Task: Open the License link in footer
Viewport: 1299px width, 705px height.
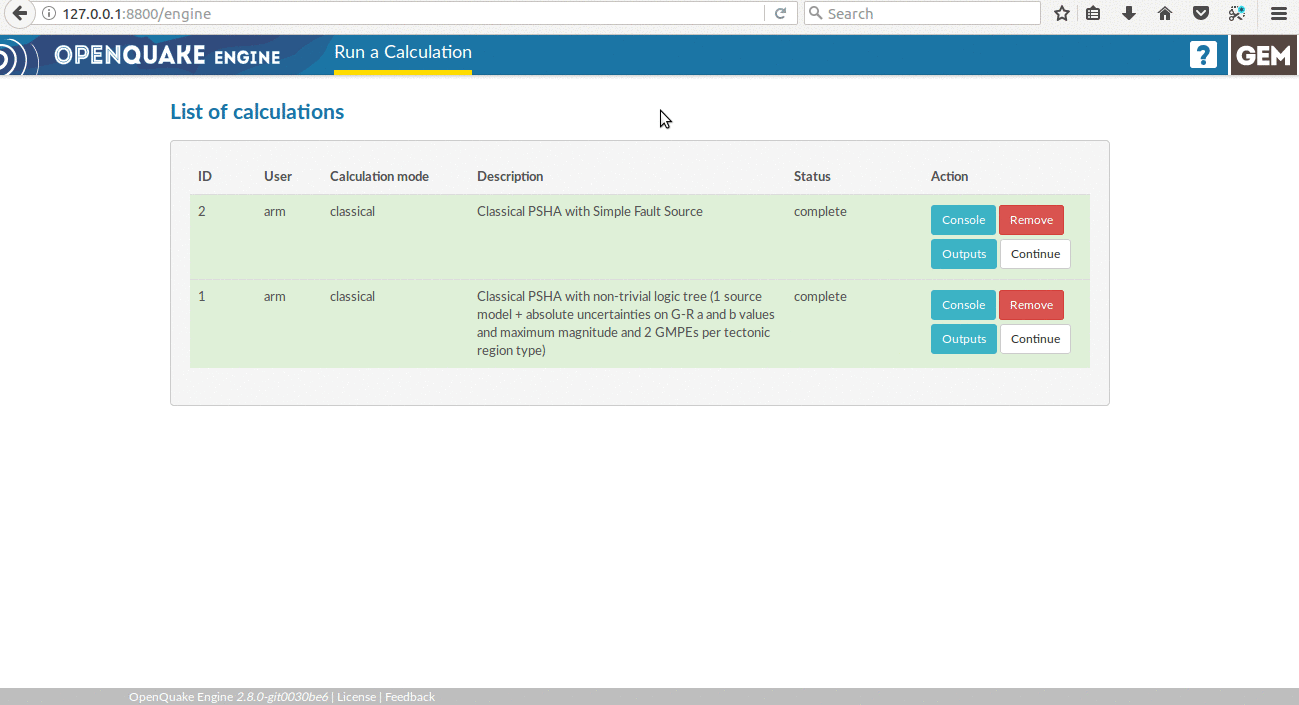Action: coord(356,697)
